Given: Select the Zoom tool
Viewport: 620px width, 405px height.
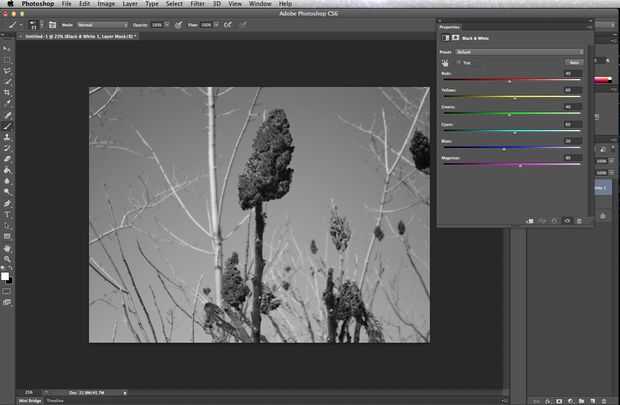Looking at the screenshot, I should tap(7, 259).
